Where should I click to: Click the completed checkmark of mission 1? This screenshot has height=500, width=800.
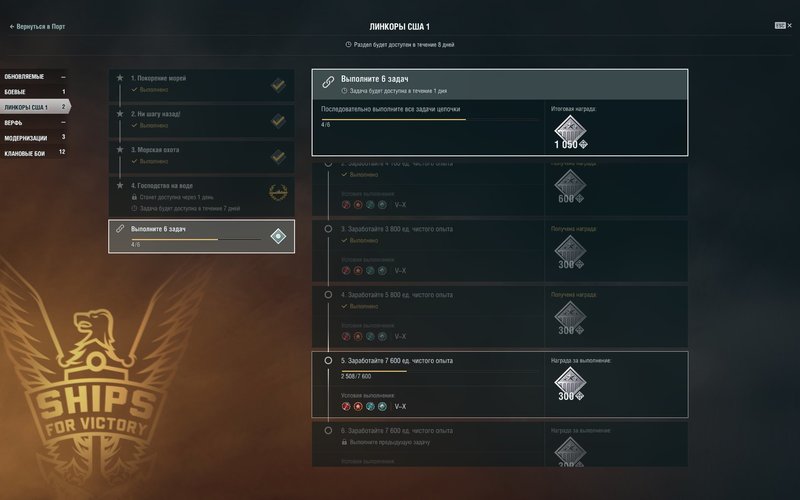pyautogui.click(x=278, y=85)
